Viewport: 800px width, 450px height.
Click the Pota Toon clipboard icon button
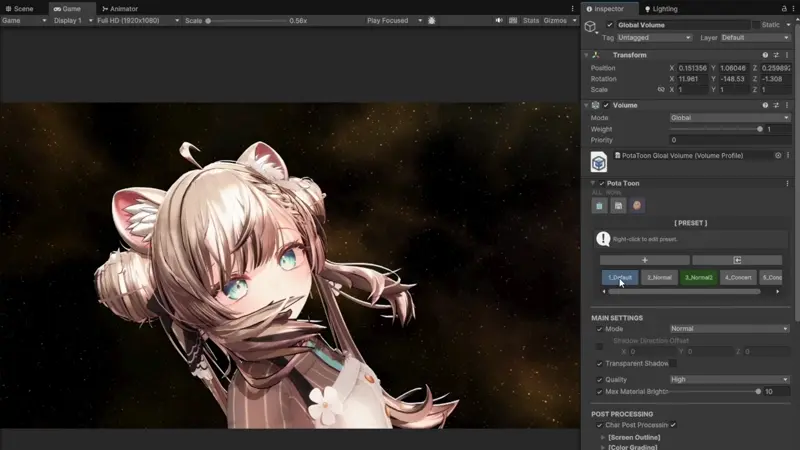599,206
